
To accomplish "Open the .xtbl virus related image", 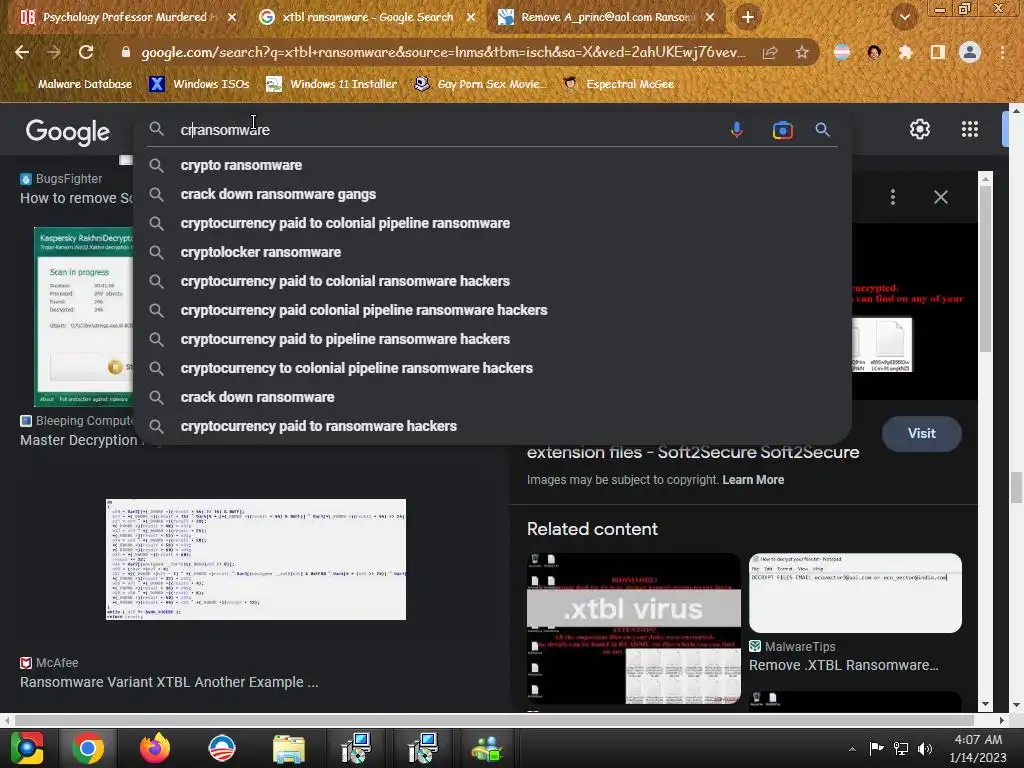I will [x=633, y=628].
